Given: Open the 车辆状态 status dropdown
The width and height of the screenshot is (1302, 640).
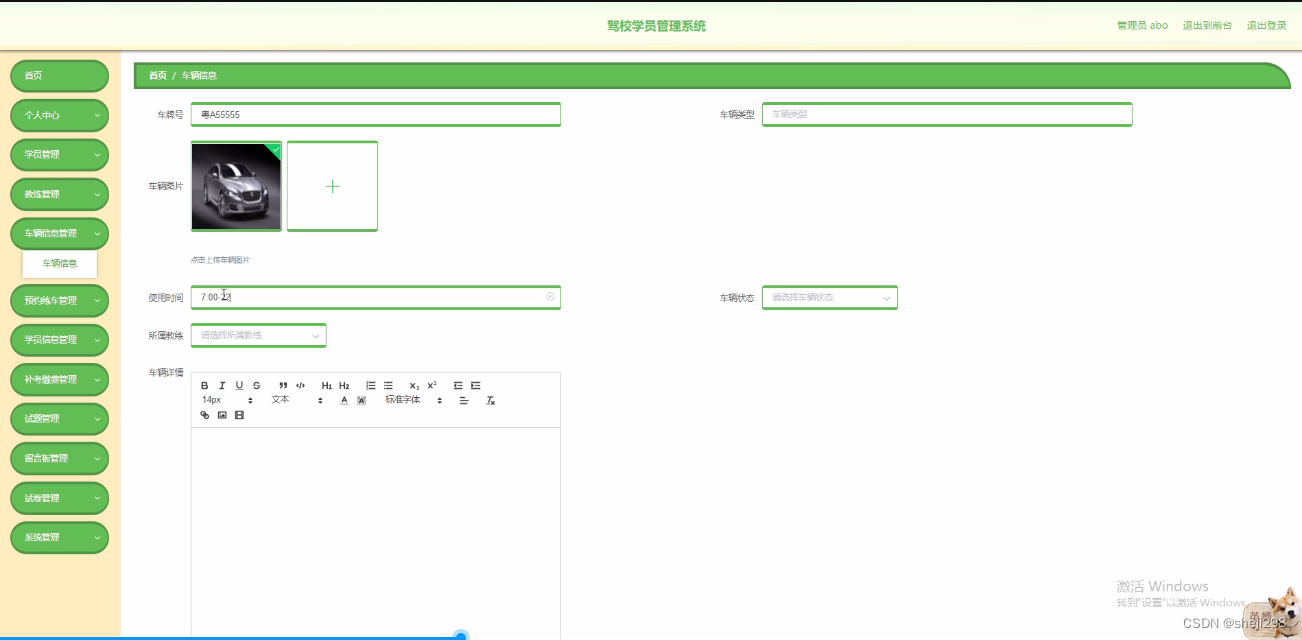Looking at the screenshot, I should (829, 297).
